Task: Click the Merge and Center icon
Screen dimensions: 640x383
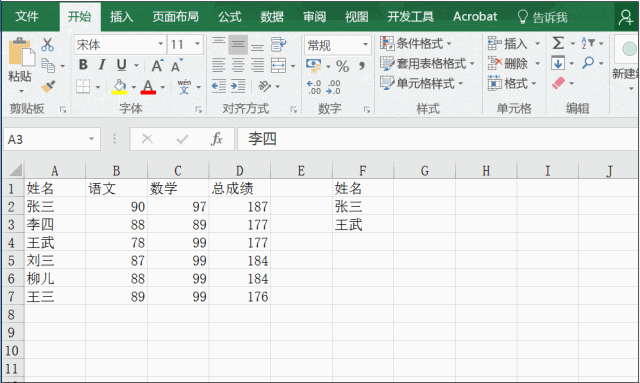Action: 278,65
